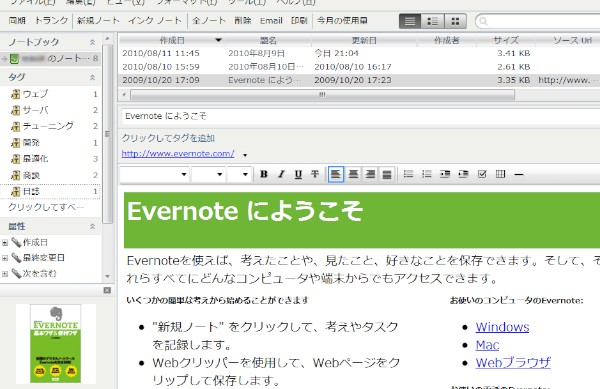This screenshot has height=389, width=600.
Task: Insert numbered list
Action: tap(427, 174)
